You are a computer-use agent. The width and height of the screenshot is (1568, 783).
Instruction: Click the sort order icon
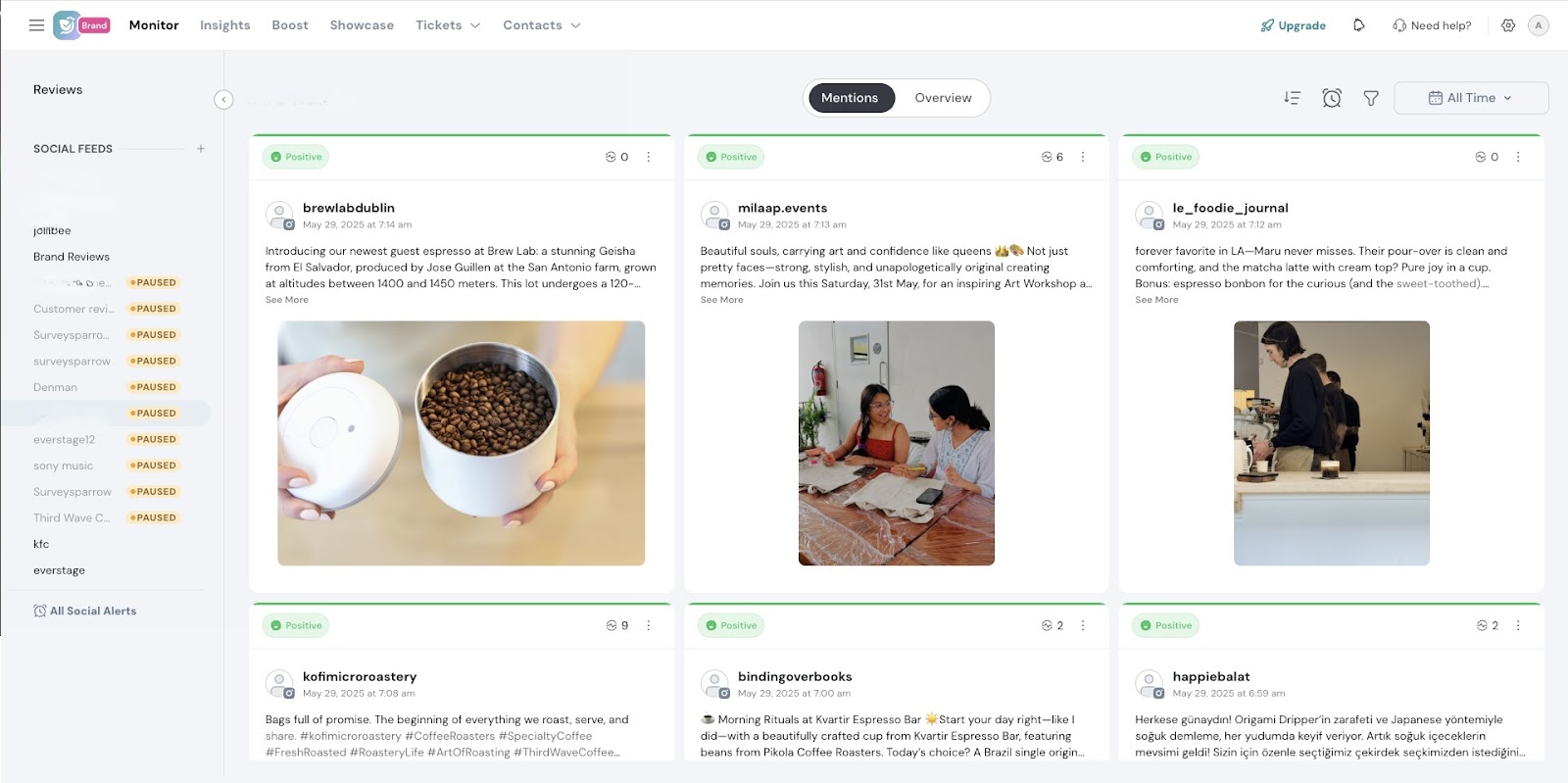(x=1292, y=98)
